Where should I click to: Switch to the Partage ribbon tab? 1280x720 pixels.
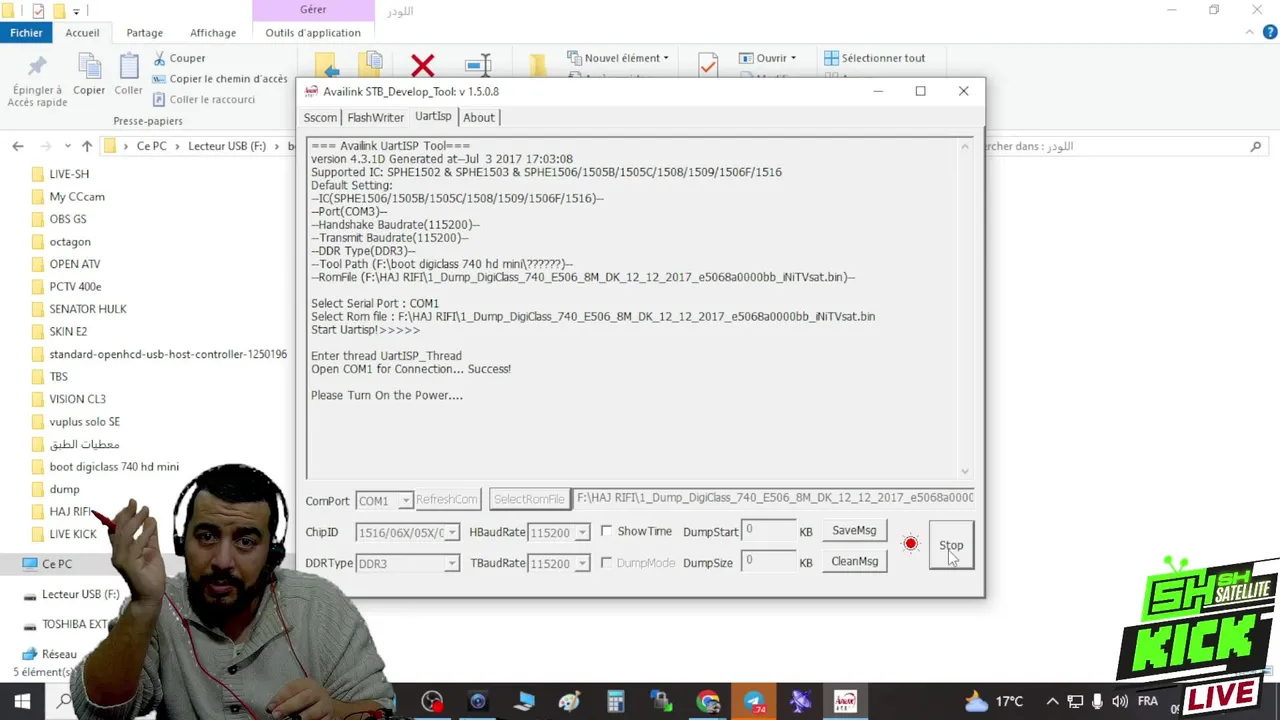coord(144,32)
